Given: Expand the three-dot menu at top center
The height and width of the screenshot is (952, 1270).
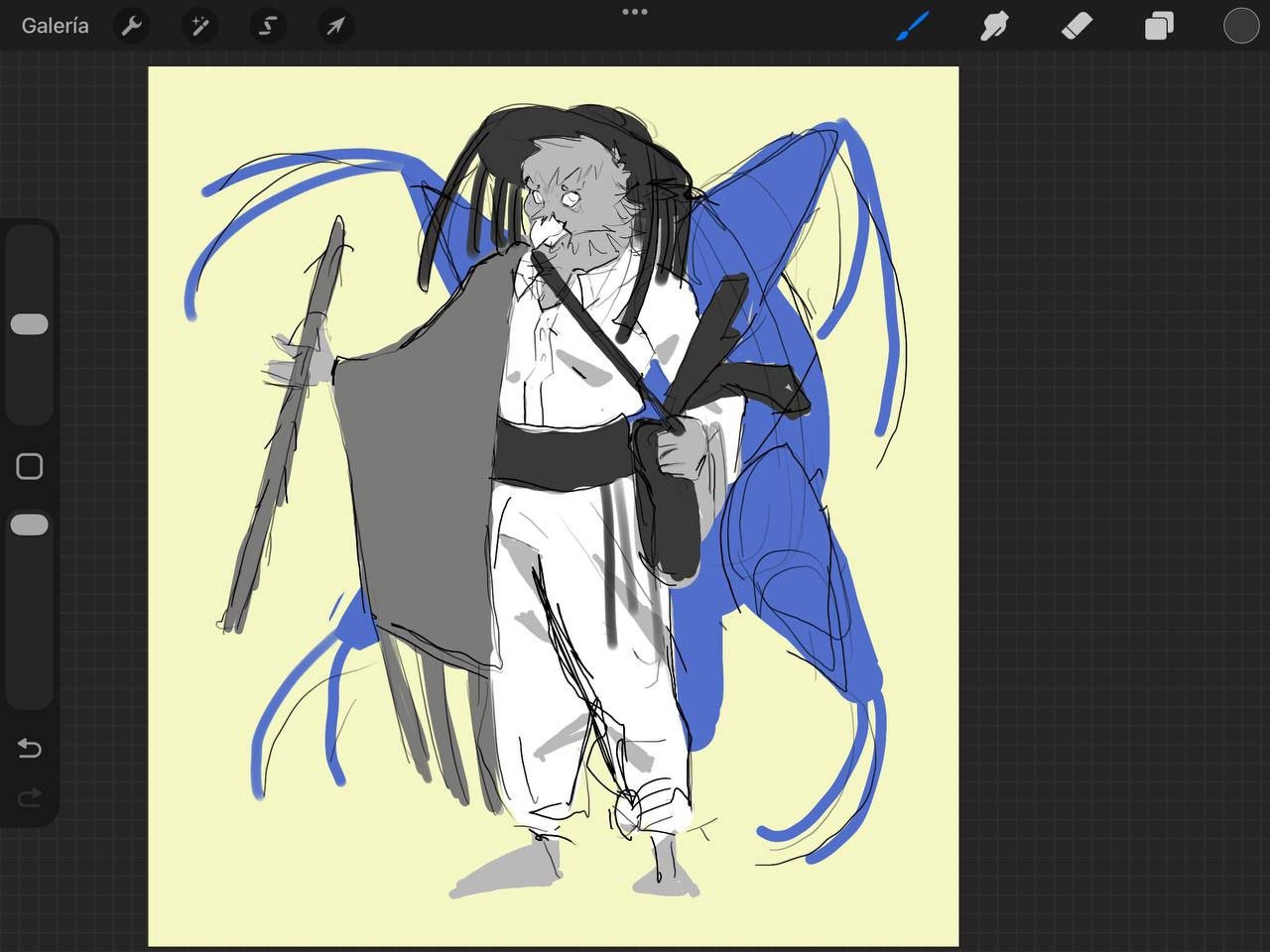Looking at the screenshot, I should [635, 12].
